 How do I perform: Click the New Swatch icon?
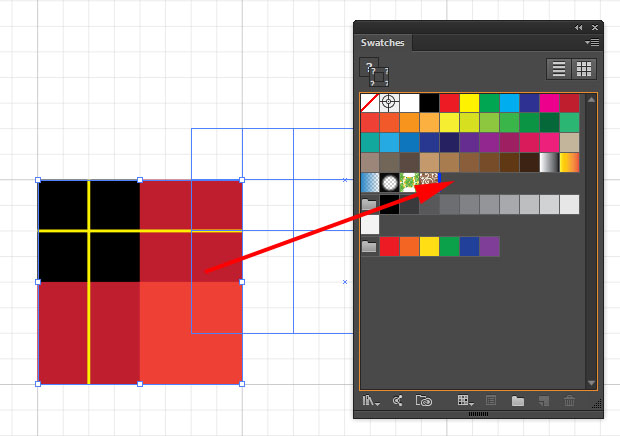(x=544, y=401)
